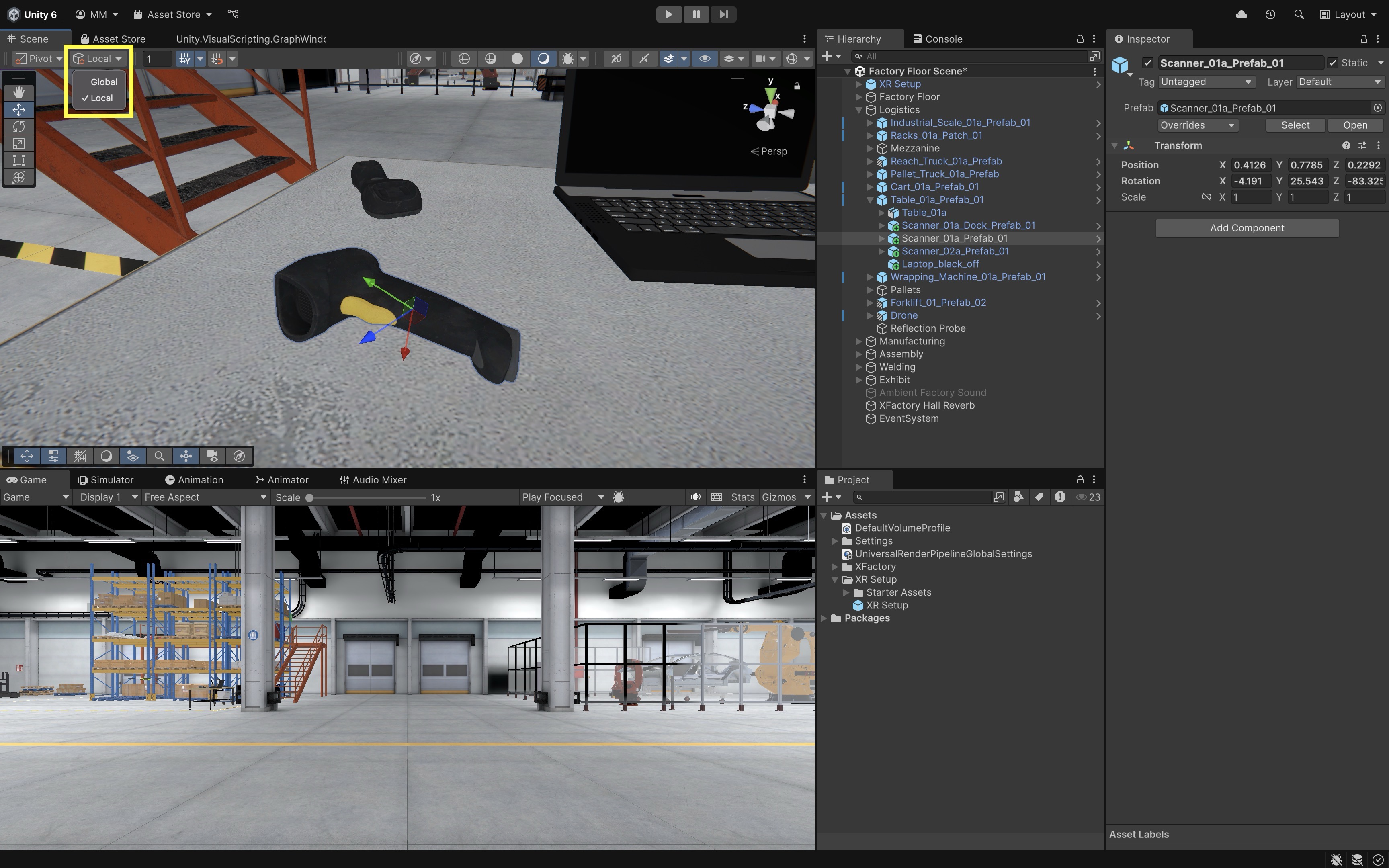This screenshot has width=1389, height=868.
Task: Toggle Mute Audio in Game view
Action: pyautogui.click(x=695, y=497)
